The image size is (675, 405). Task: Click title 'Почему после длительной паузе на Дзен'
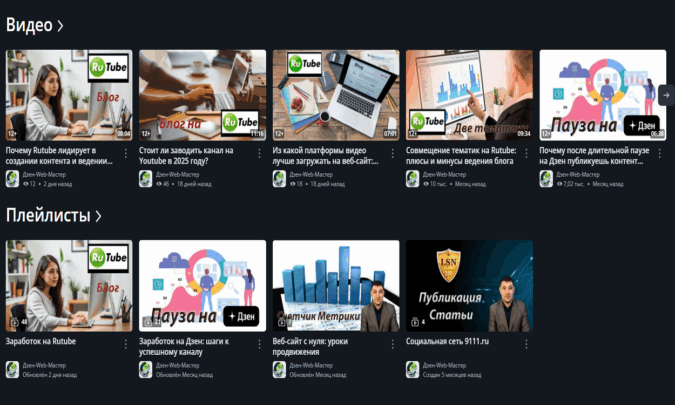click(x=594, y=156)
